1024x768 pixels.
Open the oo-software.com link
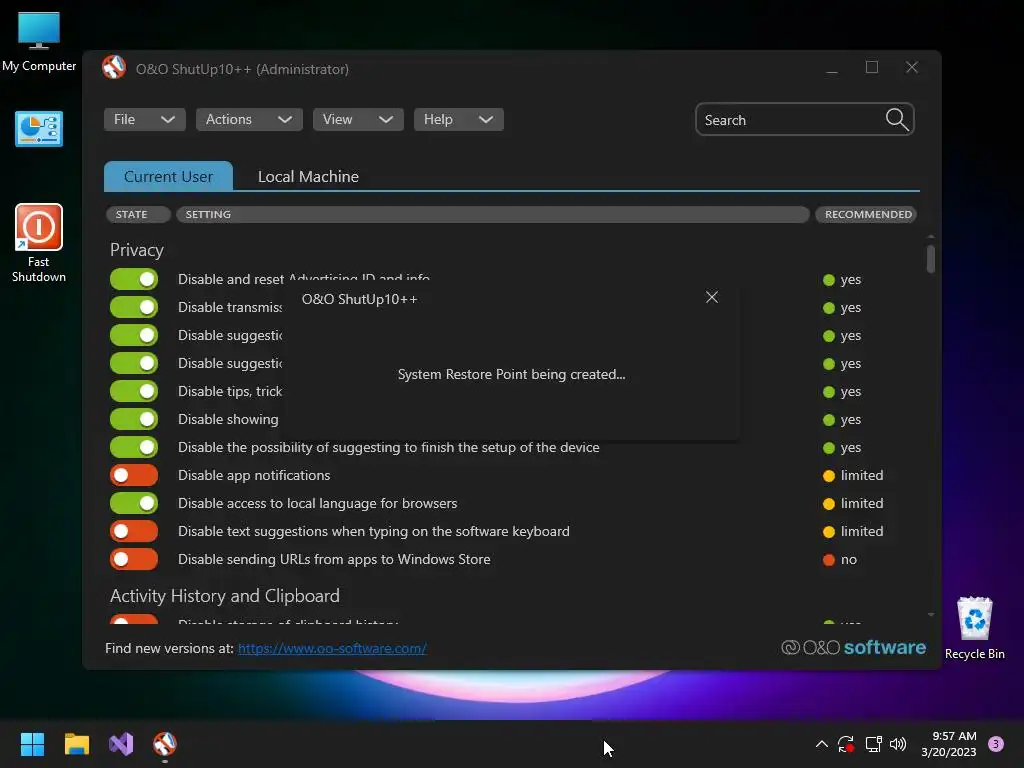(x=332, y=648)
